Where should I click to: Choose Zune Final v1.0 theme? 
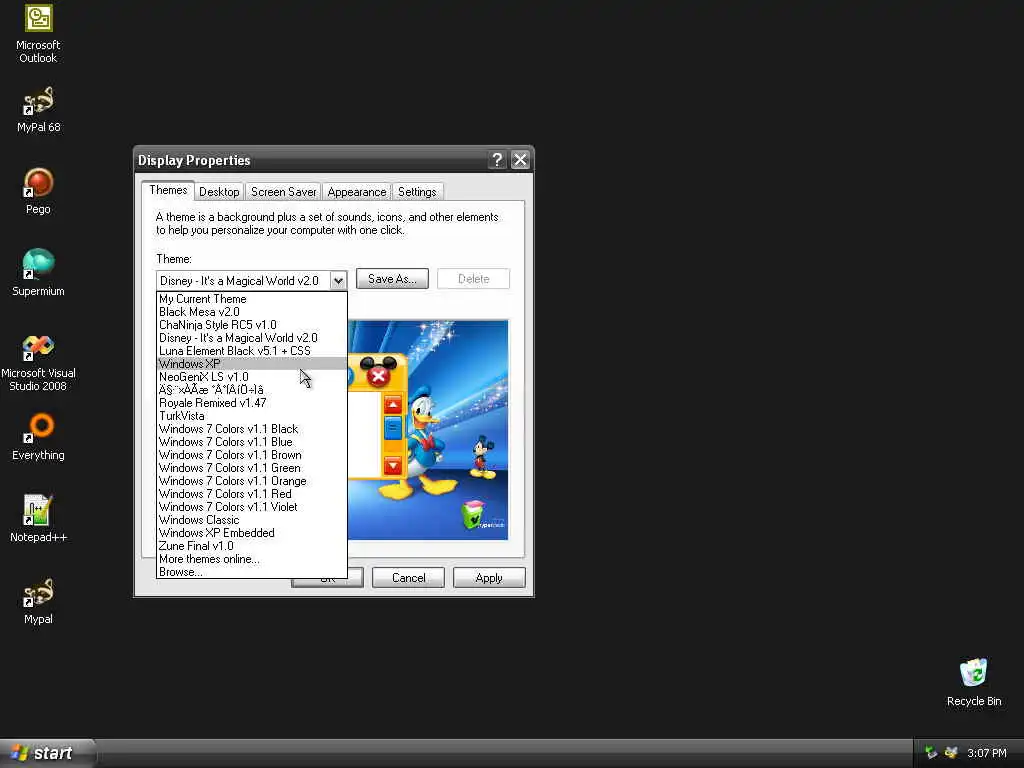click(251, 546)
